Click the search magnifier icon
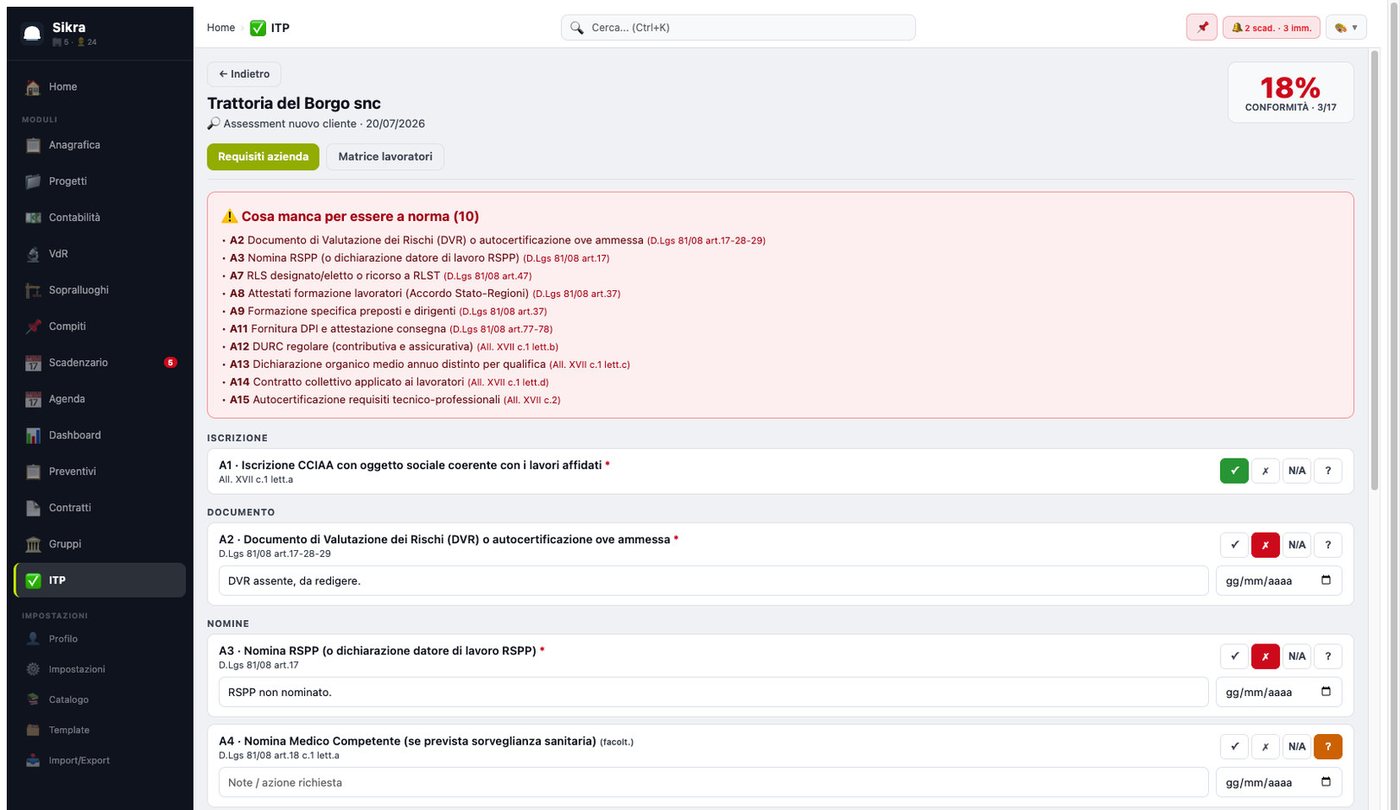1400x810 pixels. [x=577, y=28]
